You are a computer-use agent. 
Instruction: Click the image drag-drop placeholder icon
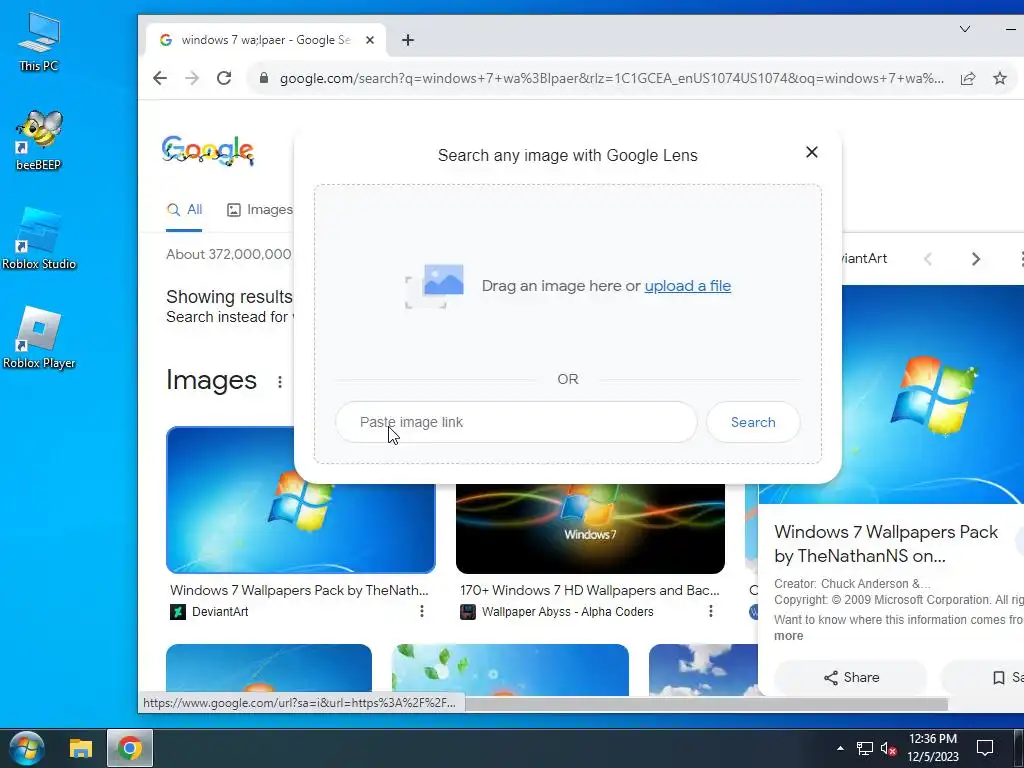tap(435, 286)
